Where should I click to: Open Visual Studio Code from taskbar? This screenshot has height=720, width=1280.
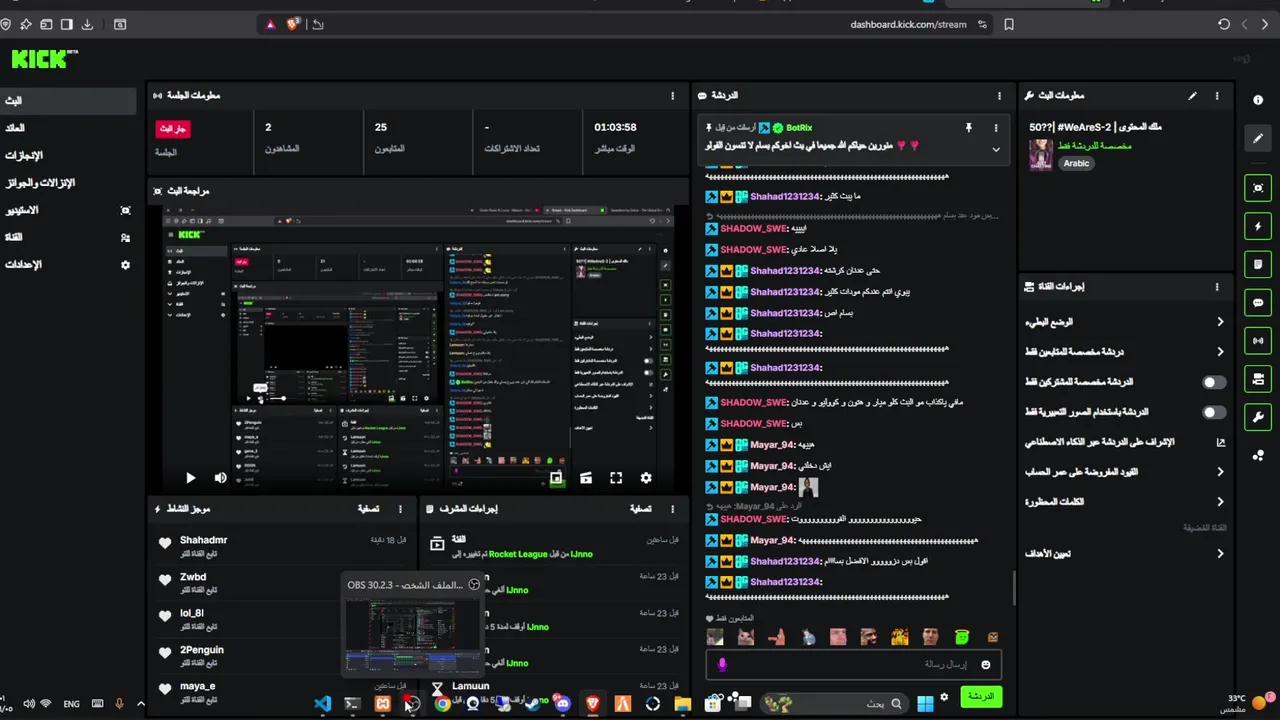coord(322,704)
